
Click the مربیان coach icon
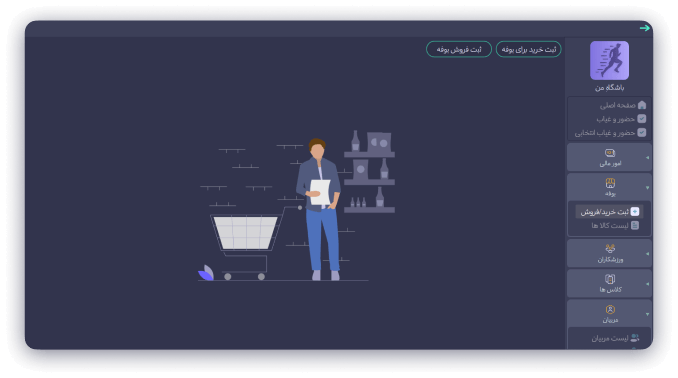(x=610, y=309)
